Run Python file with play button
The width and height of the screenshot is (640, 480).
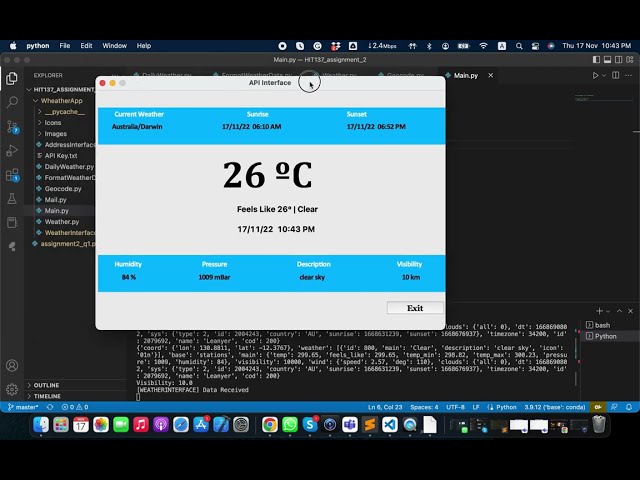click(596, 76)
